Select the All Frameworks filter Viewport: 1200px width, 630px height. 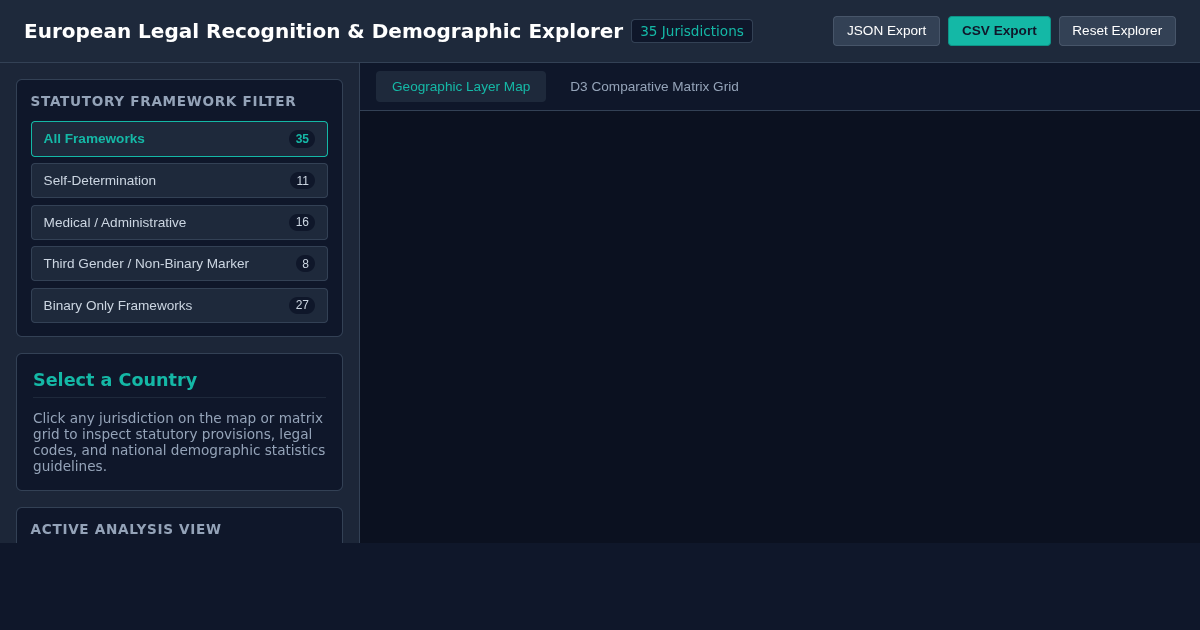click(179, 139)
